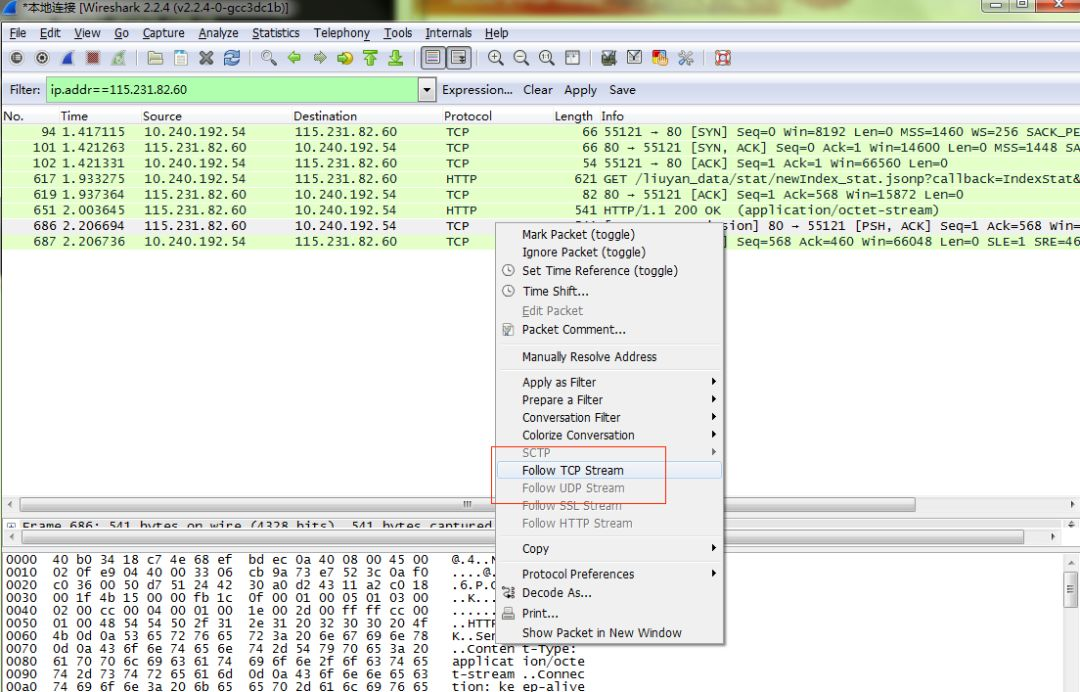Viewport: 1080px width, 692px height.
Task: Toggle packet list colorization toolbar button
Action: (x=432, y=58)
